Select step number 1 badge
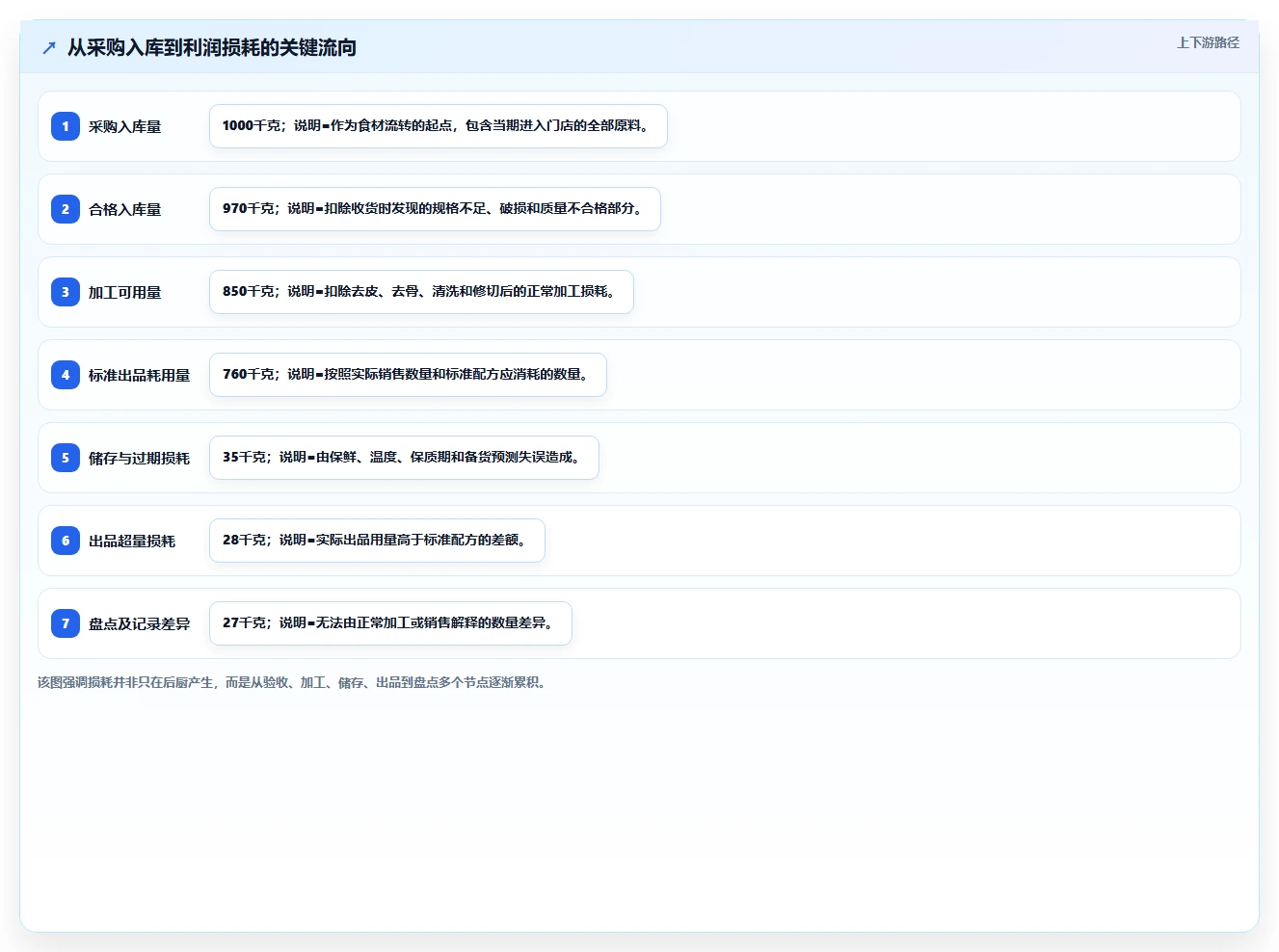Screen dimensions: 1279x952 pyautogui.click(x=66, y=126)
